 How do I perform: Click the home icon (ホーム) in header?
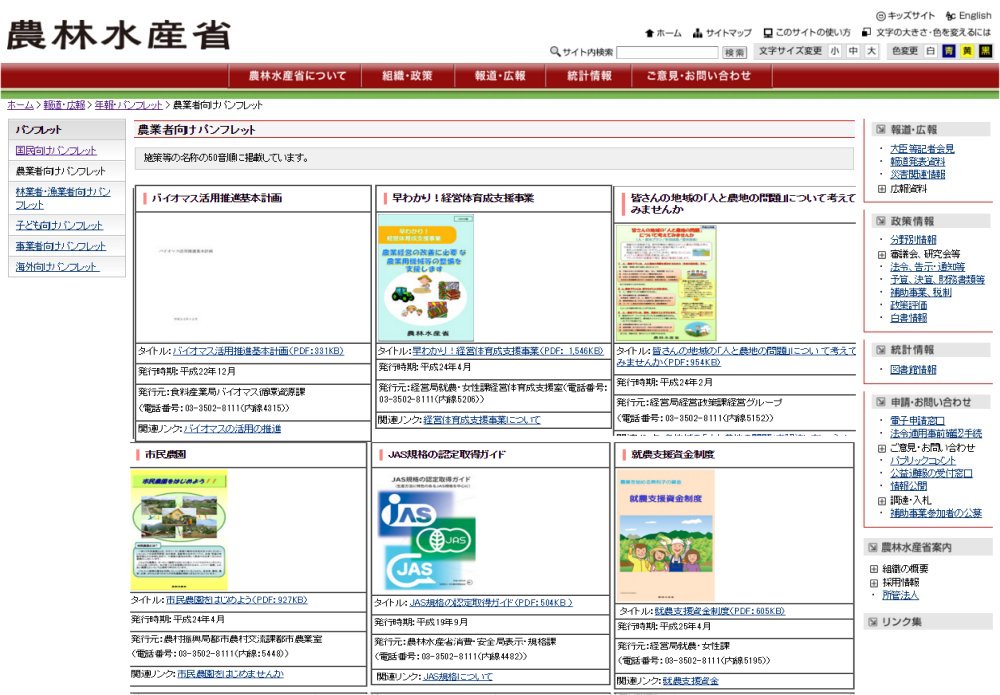tap(650, 33)
